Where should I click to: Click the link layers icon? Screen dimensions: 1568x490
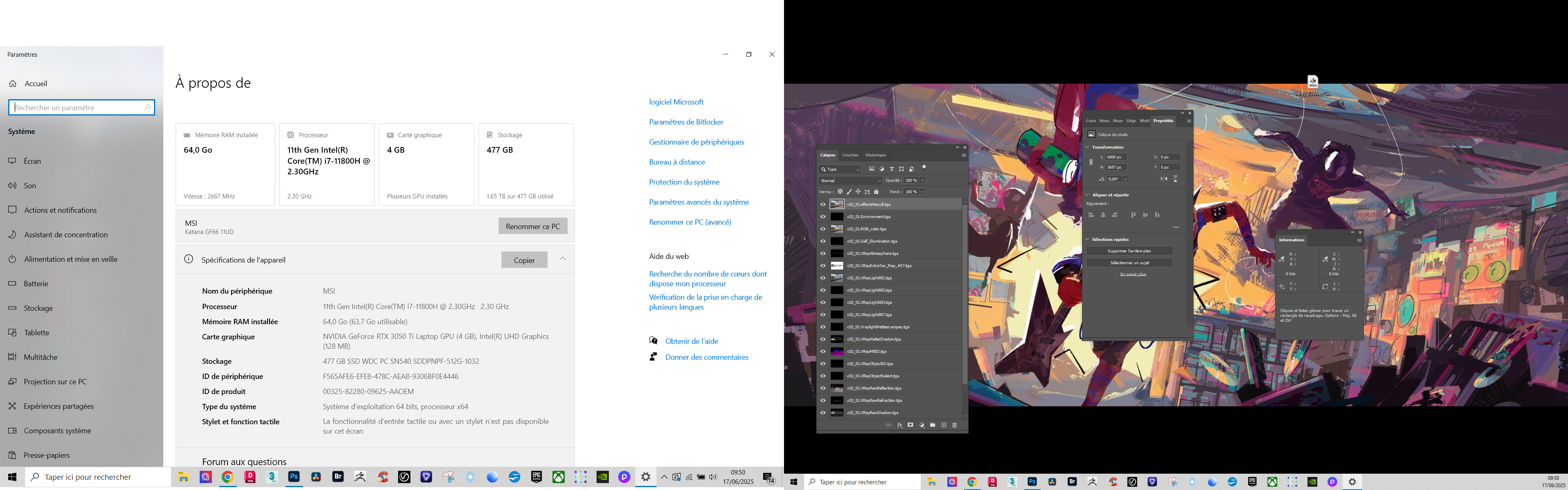coord(889,425)
